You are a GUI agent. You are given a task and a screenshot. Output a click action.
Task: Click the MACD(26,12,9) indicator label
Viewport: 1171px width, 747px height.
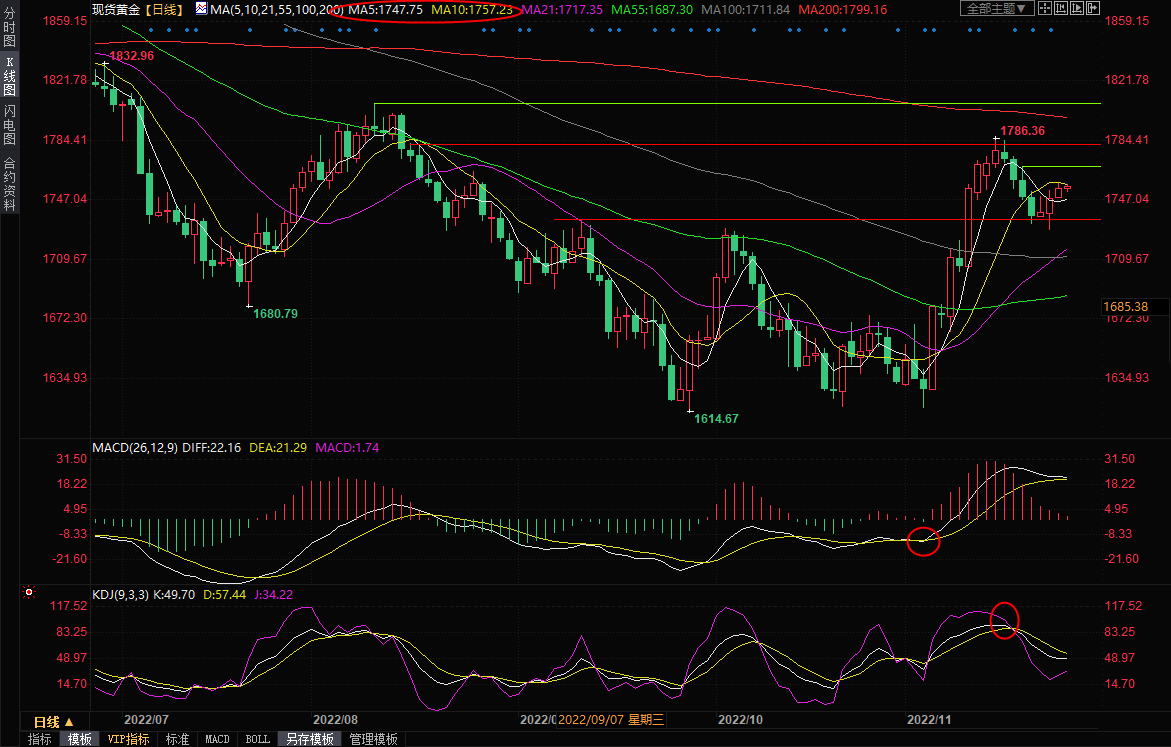click(x=135, y=447)
